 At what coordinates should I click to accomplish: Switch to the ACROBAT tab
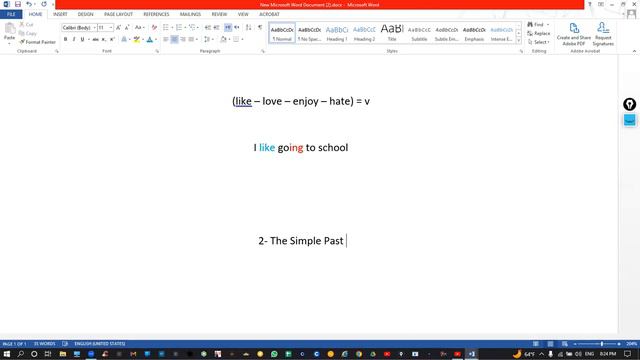[269, 14]
